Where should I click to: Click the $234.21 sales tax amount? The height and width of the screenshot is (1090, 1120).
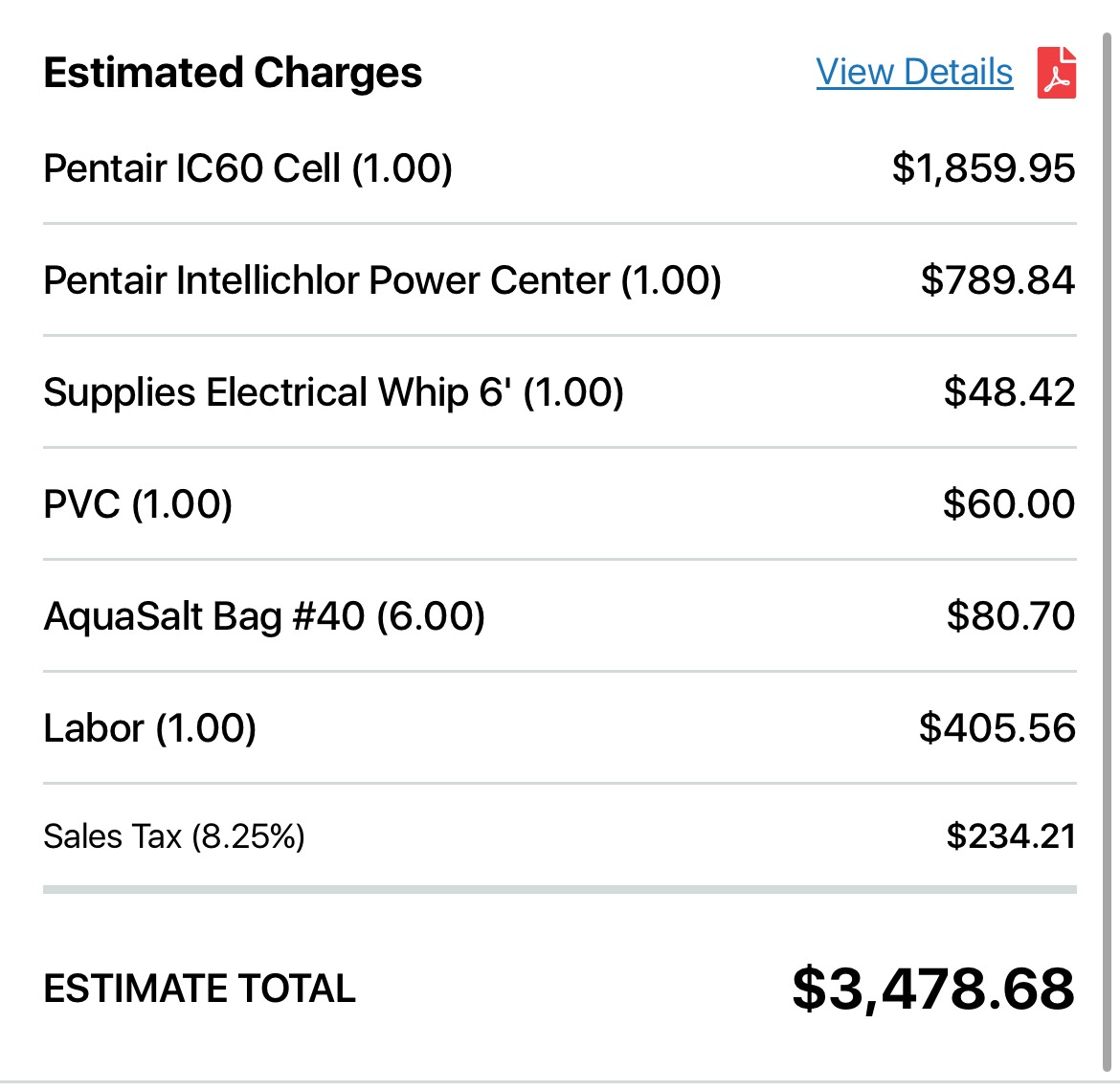(x=1011, y=836)
